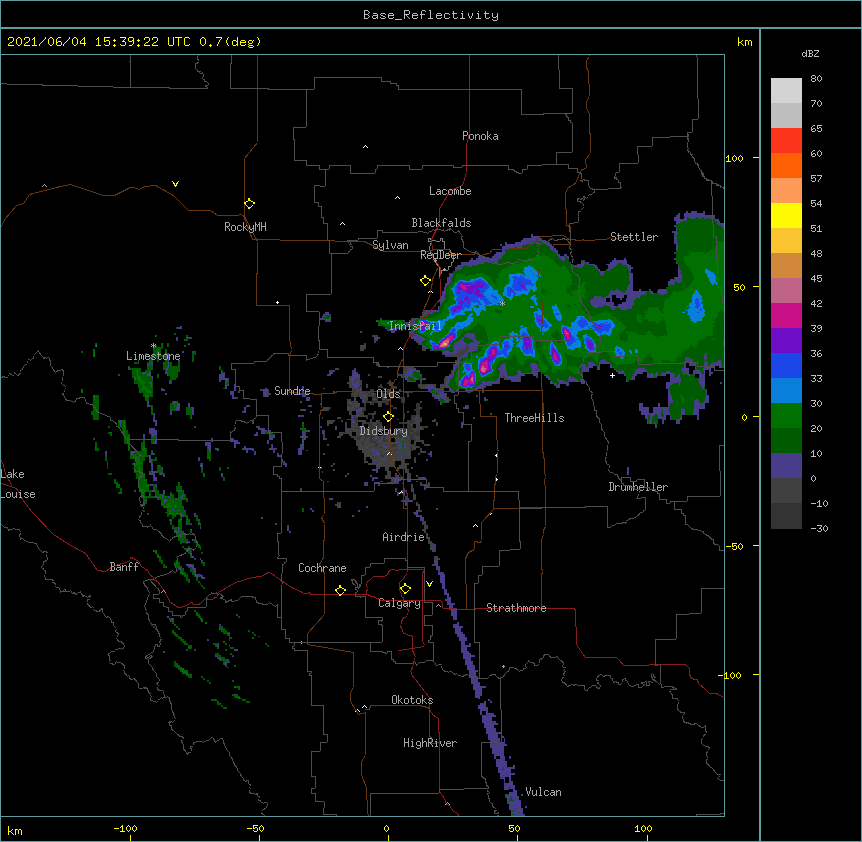The height and width of the screenshot is (842, 862).
Task: Click the yellow diamond marker above RockyMH
Action: (x=249, y=203)
